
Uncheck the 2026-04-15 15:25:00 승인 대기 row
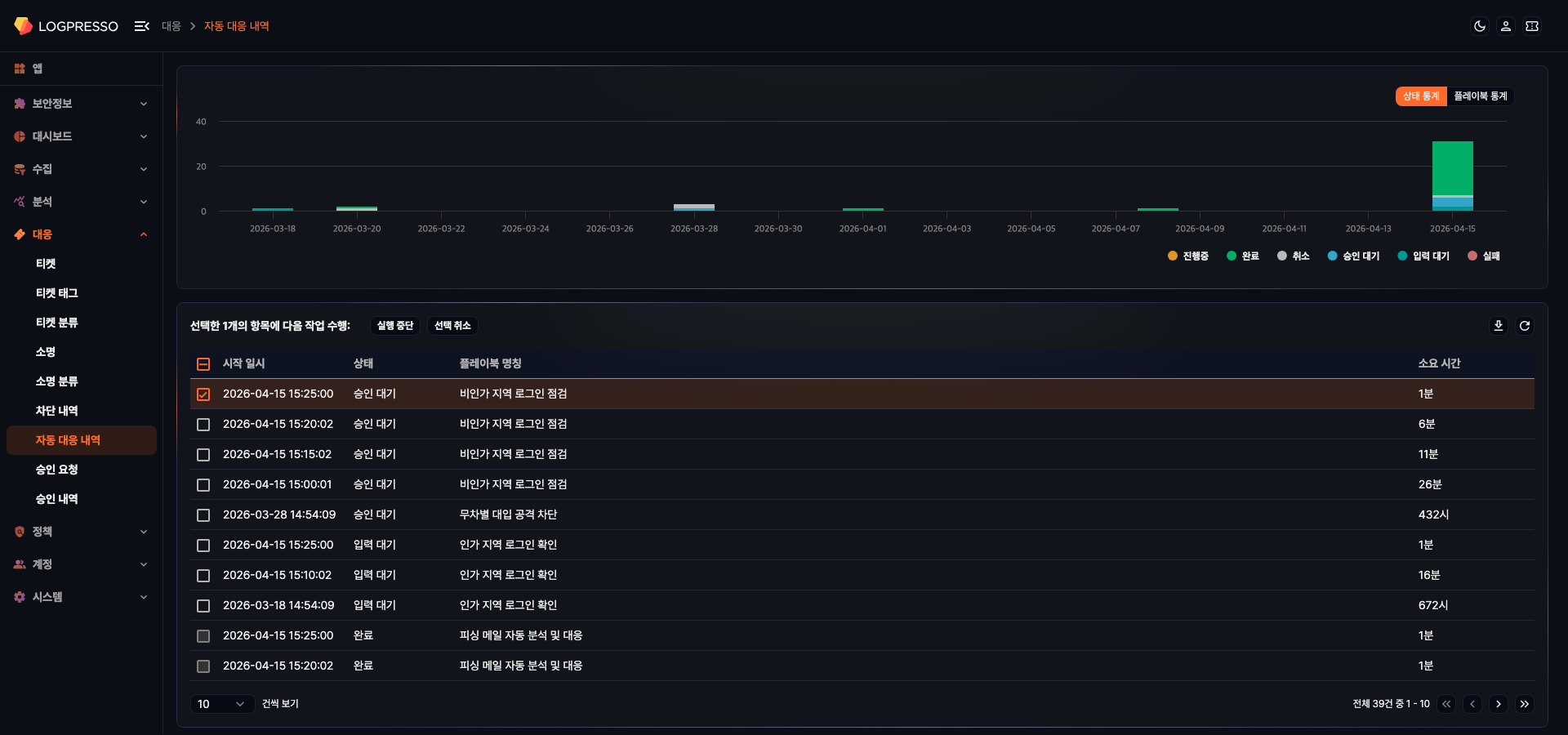[203, 394]
